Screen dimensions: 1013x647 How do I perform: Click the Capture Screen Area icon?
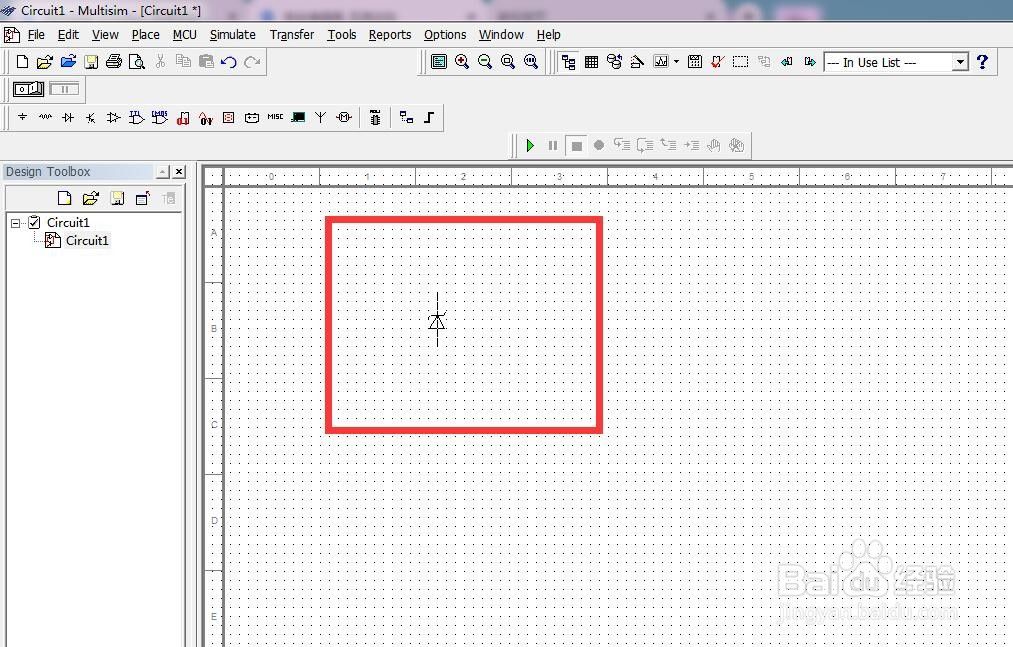[740, 62]
